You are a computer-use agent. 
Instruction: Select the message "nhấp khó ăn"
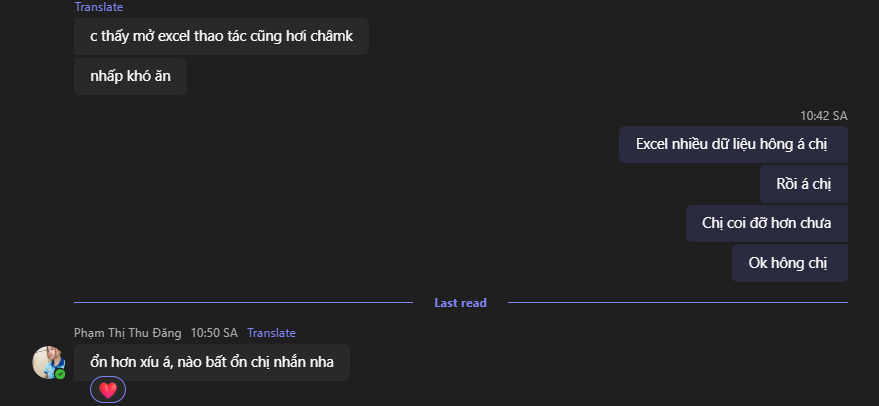coord(130,77)
